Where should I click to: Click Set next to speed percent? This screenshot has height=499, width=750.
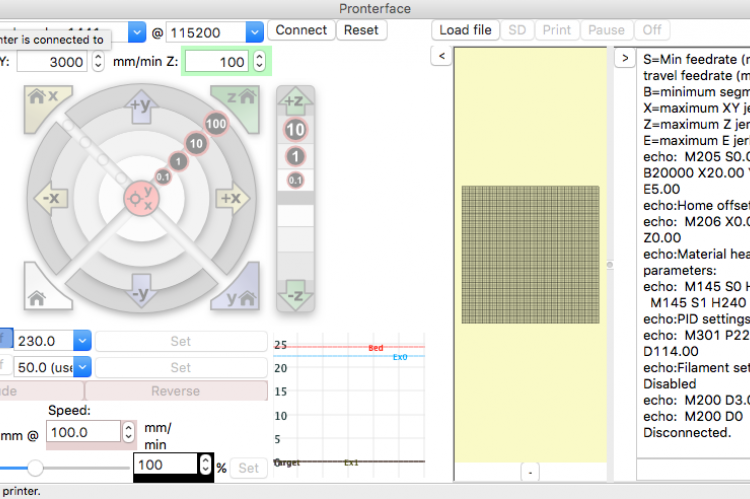tap(248, 468)
